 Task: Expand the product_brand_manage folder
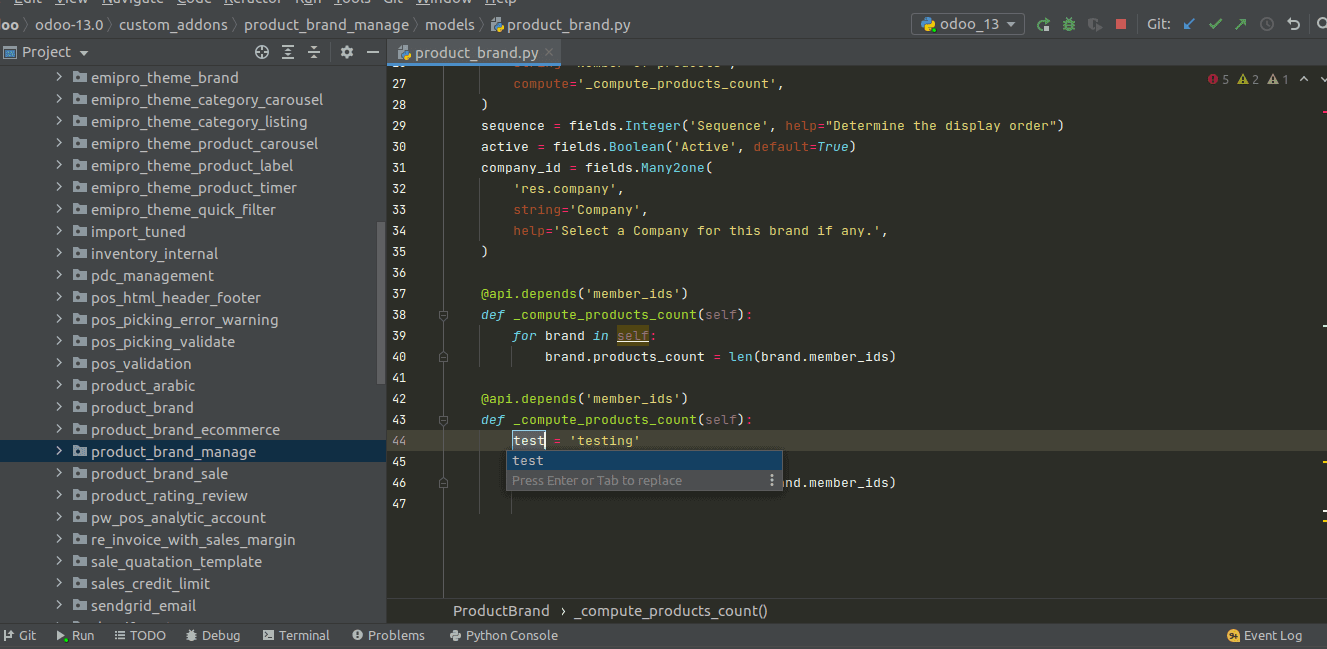(59, 452)
